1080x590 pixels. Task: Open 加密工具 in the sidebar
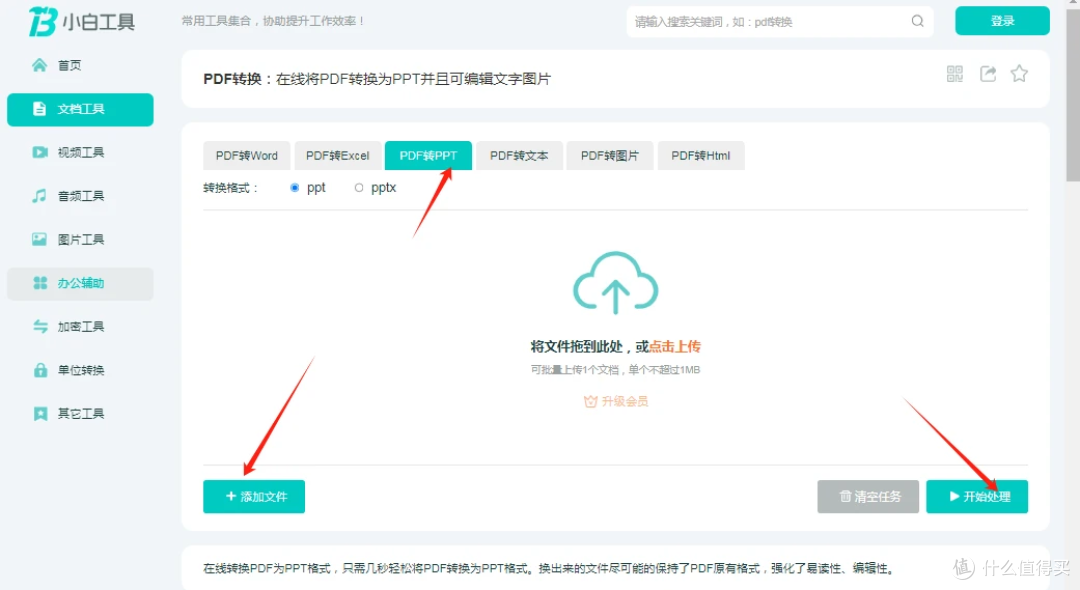tap(80, 327)
